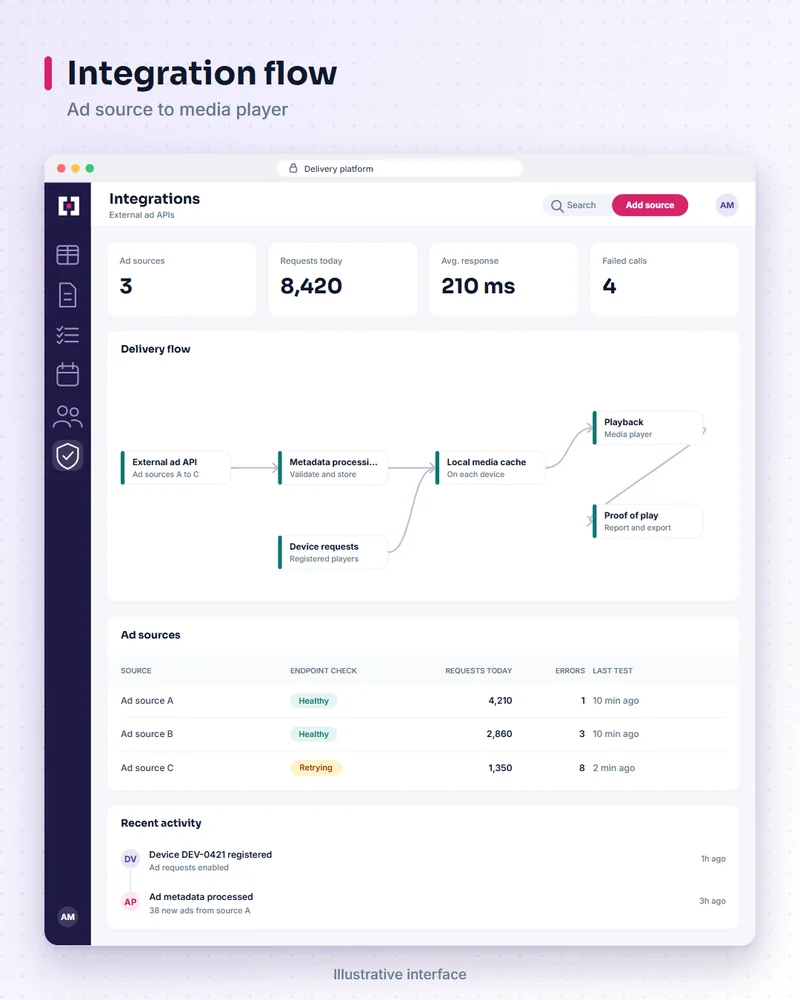Open the document page icon in the sidebar
Image resolution: width=800 pixels, height=1000 pixels.
point(68,295)
